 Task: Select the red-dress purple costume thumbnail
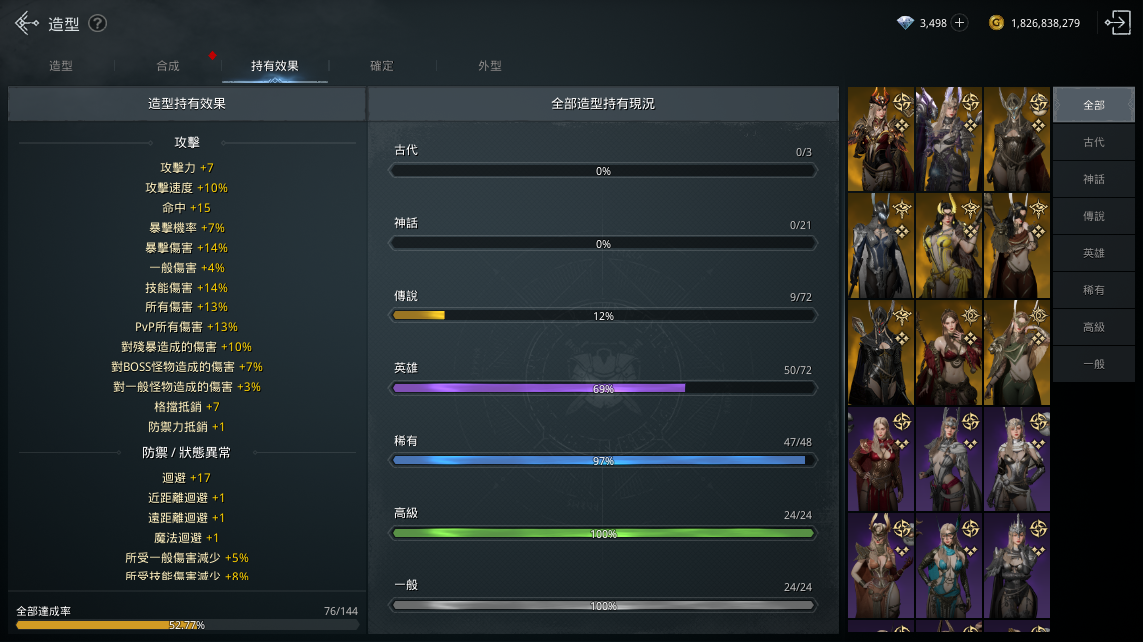click(881, 459)
